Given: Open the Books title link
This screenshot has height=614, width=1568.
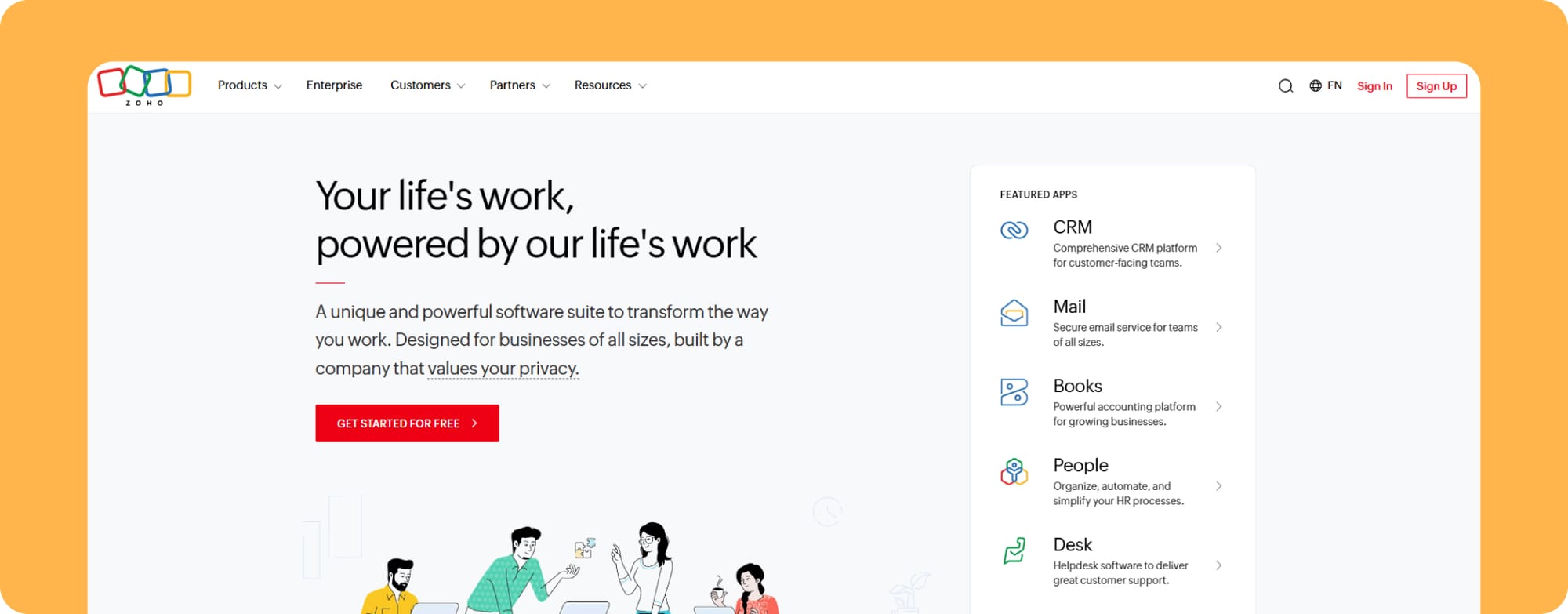Looking at the screenshot, I should (x=1077, y=386).
